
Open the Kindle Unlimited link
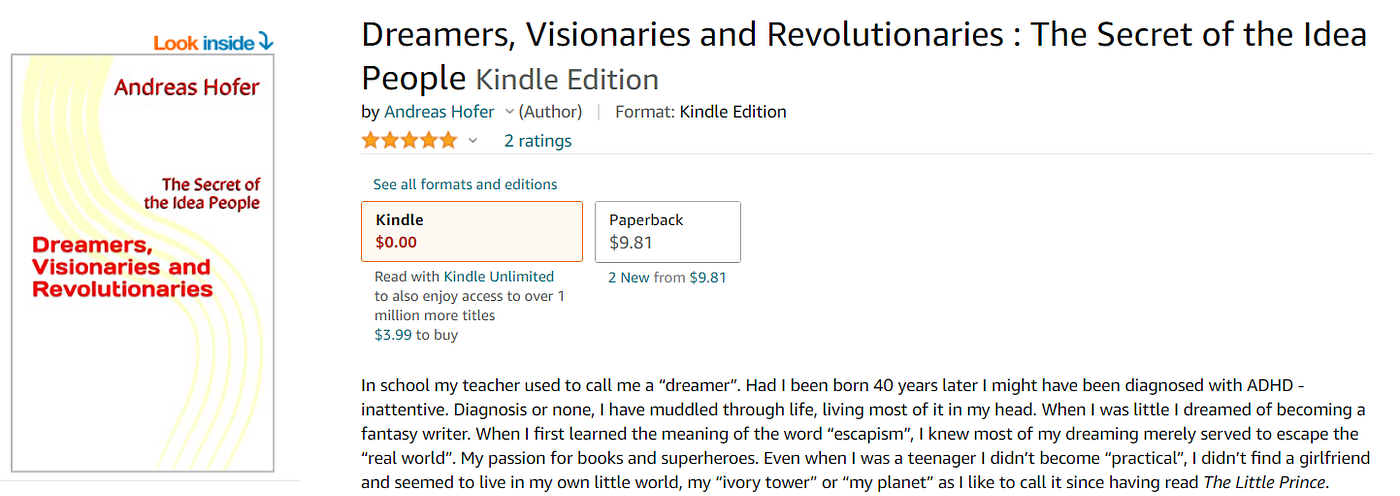pyautogui.click(x=499, y=277)
